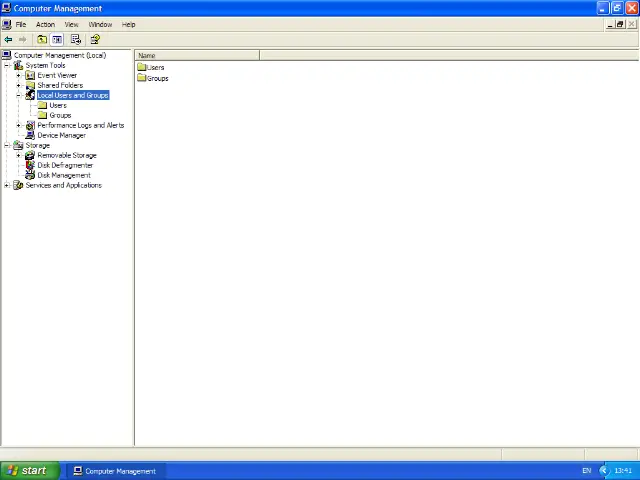Select 'Performance Logs and Alerts' label
The width and height of the screenshot is (640, 480).
(81, 125)
